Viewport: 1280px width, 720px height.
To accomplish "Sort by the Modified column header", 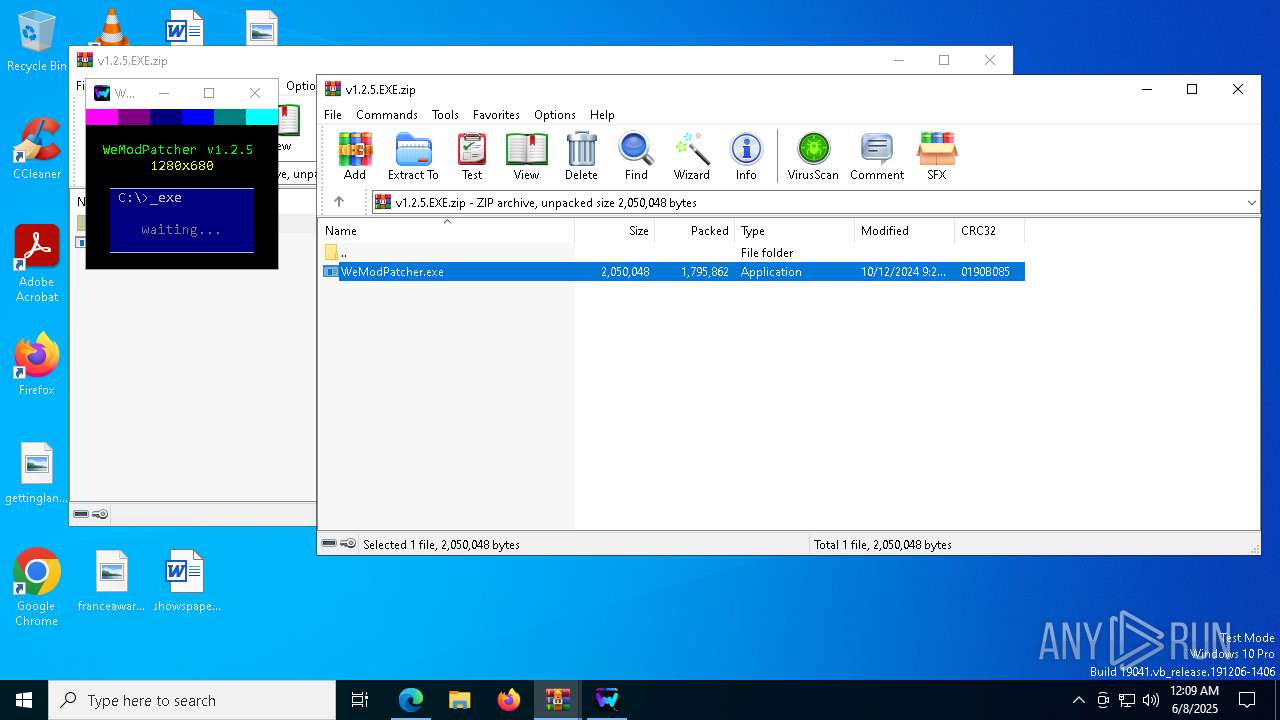I will [x=905, y=231].
